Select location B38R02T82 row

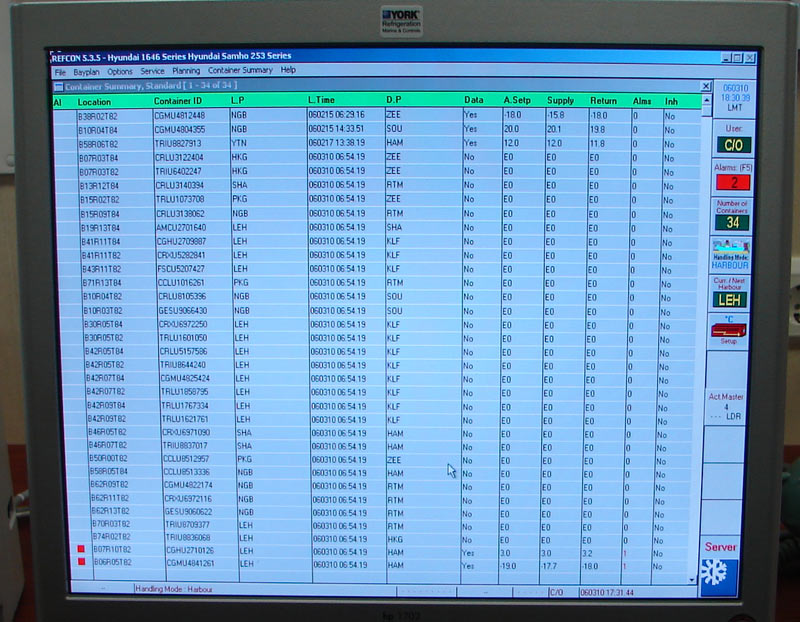click(x=377, y=116)
